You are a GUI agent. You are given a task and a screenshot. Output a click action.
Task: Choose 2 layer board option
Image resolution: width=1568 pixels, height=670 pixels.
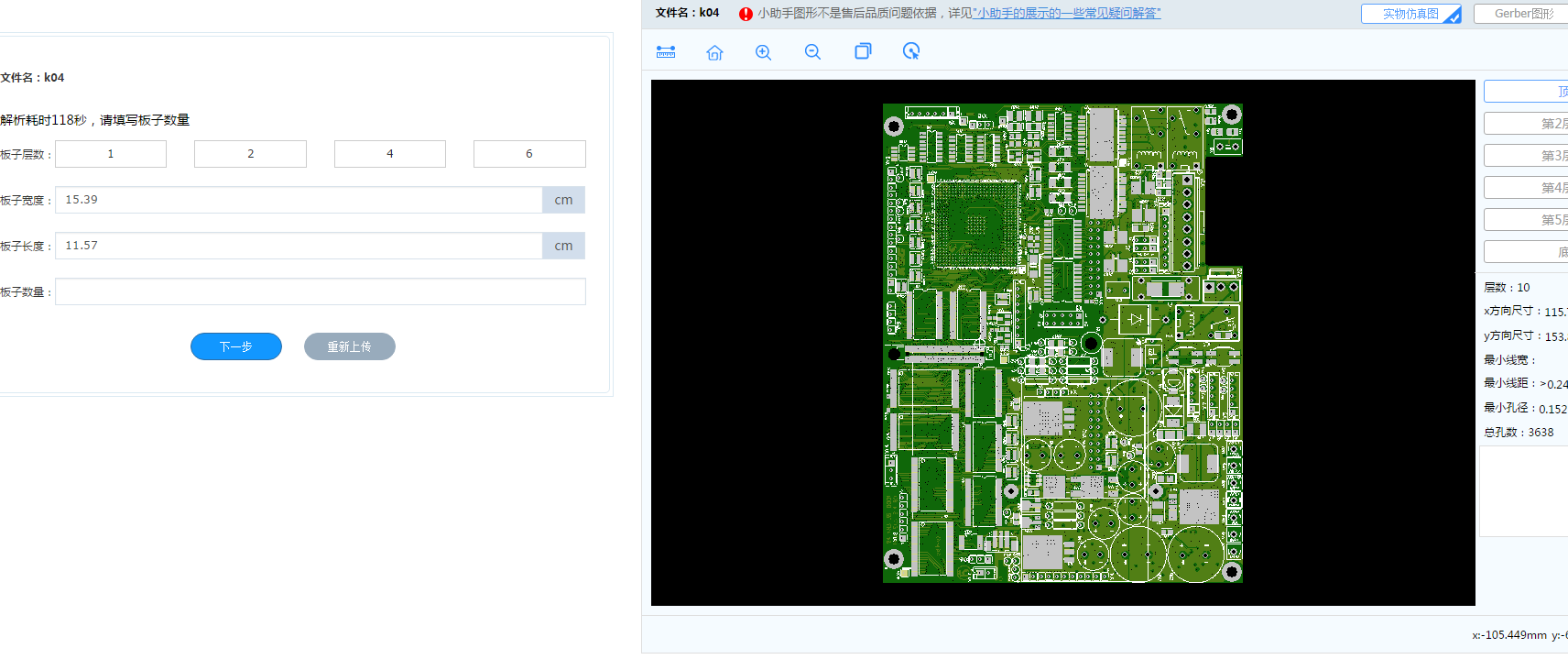click(250, 154)
